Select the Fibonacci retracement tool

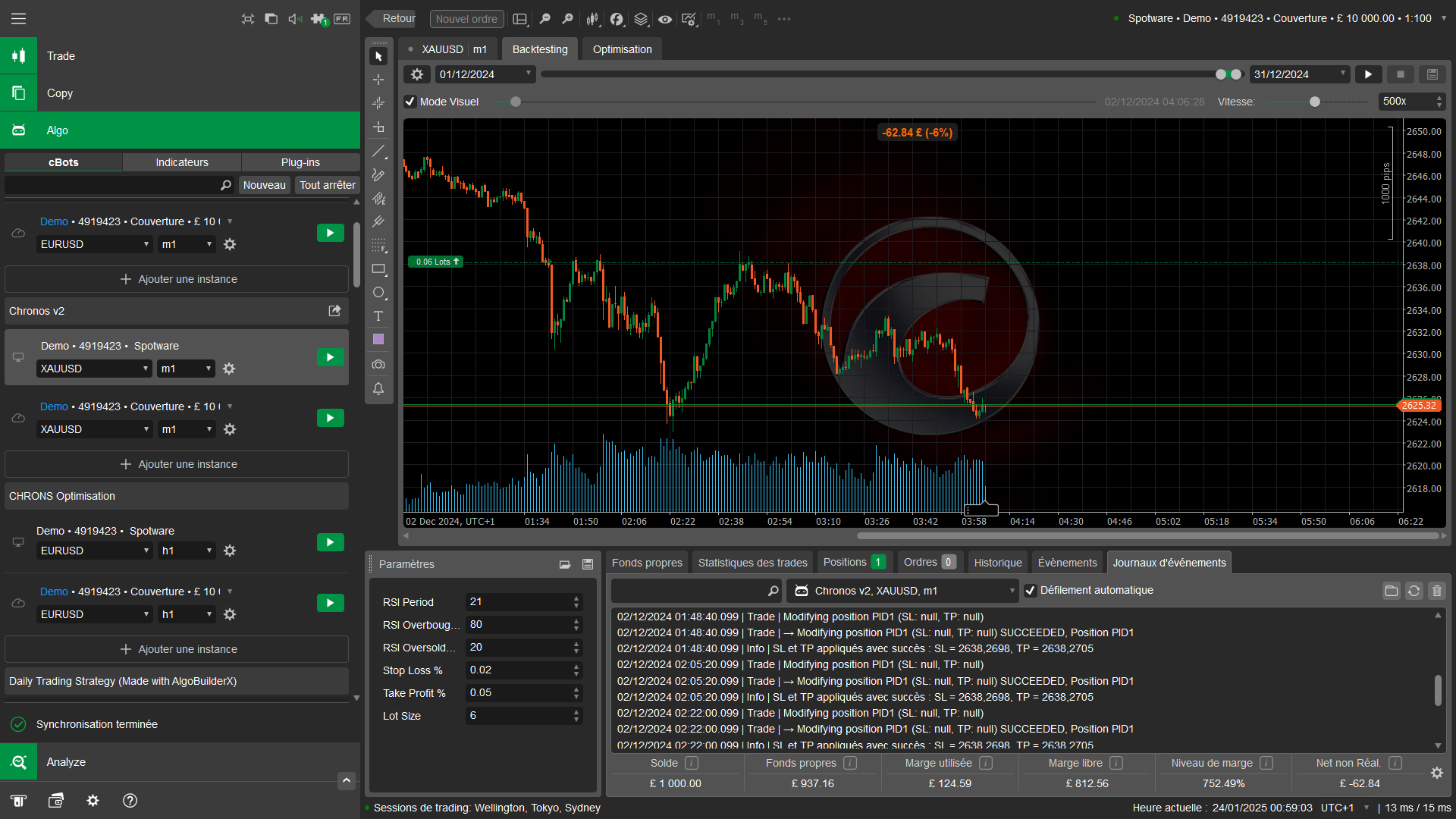378,245
